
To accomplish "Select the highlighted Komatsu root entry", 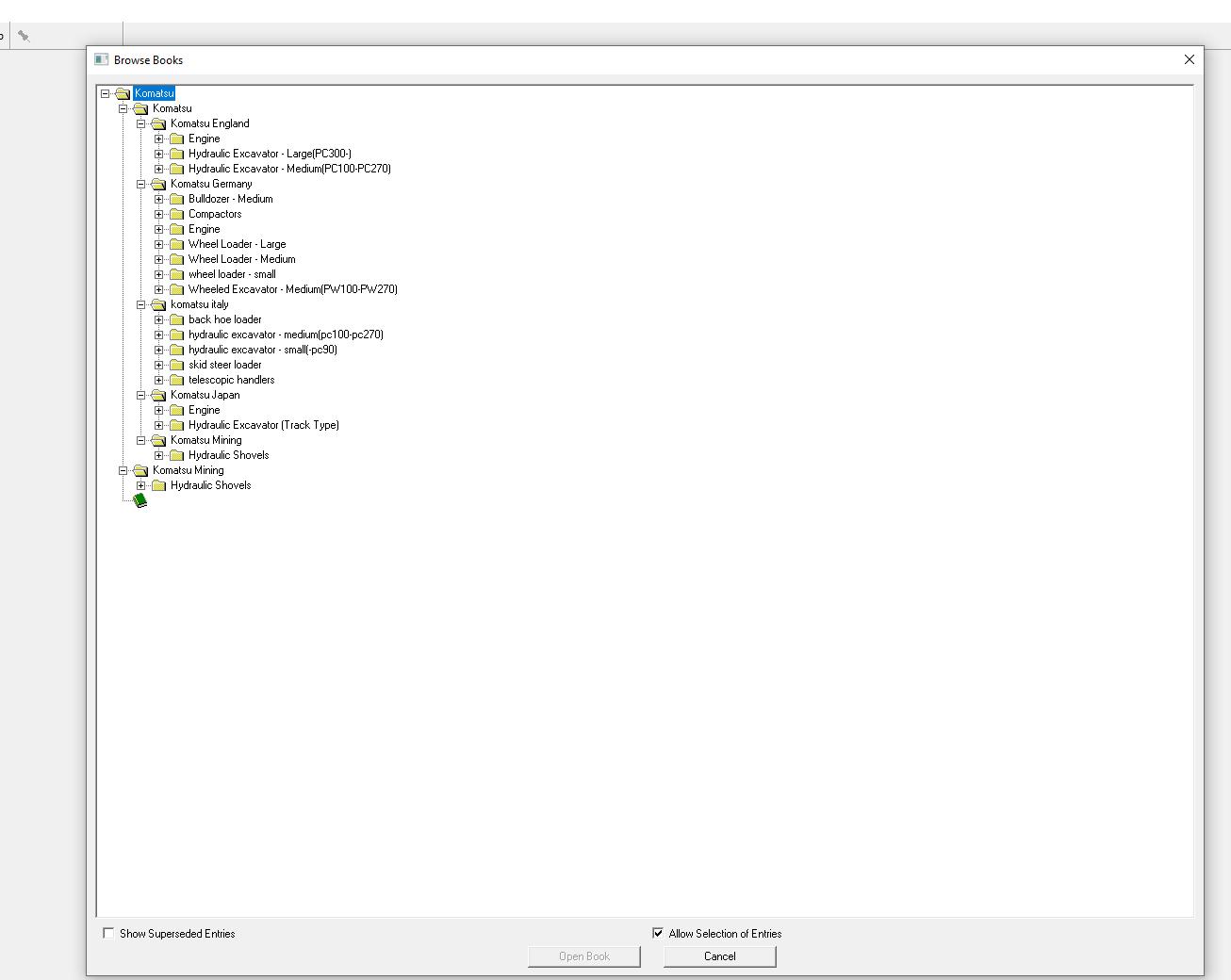I will pyautogui.click(x=155, y=93).
